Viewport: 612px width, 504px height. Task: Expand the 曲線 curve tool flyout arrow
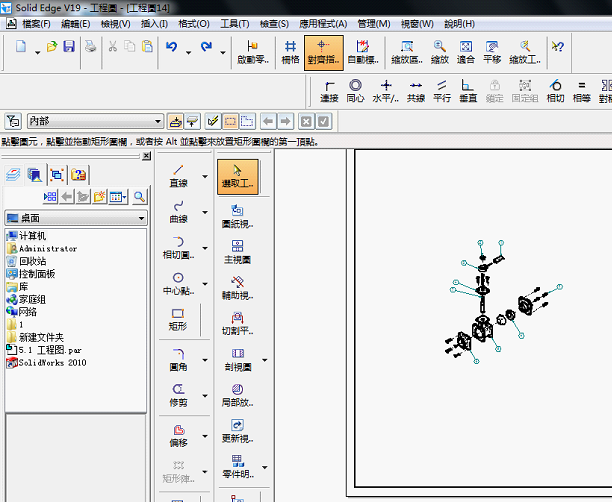[205, 212]
